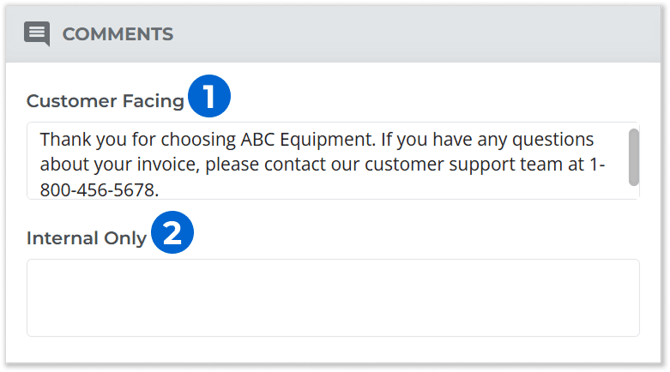Click the word "questions" in first line
670x372 pixels.
(553, 140)
